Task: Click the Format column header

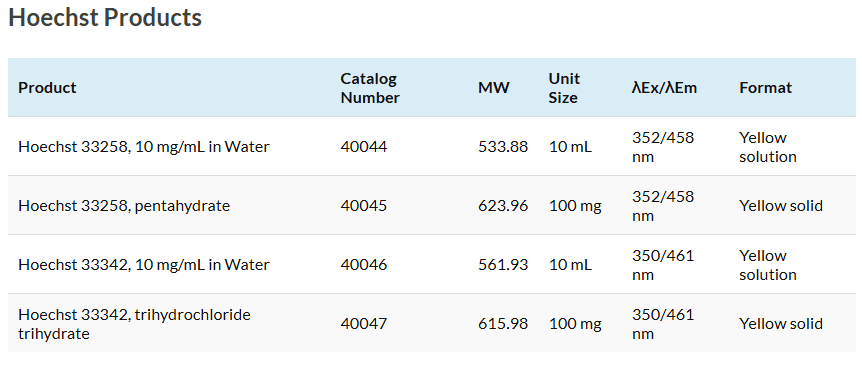Action: click(x=766, y=88)
